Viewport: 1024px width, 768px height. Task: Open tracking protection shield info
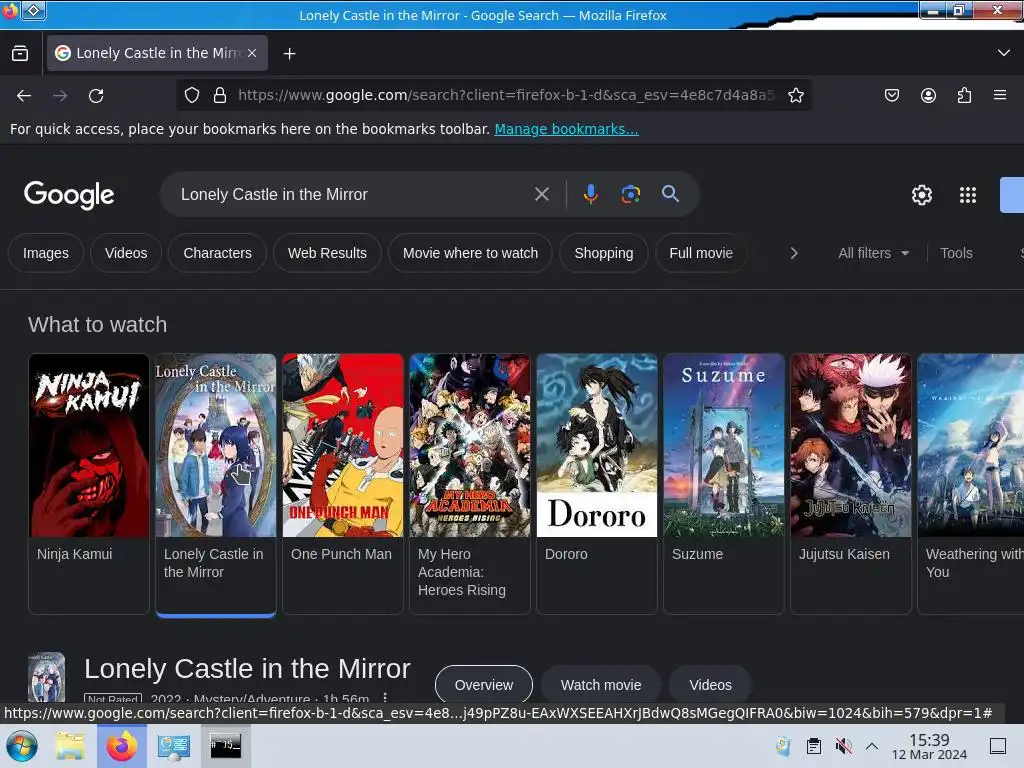pos(191,95)
